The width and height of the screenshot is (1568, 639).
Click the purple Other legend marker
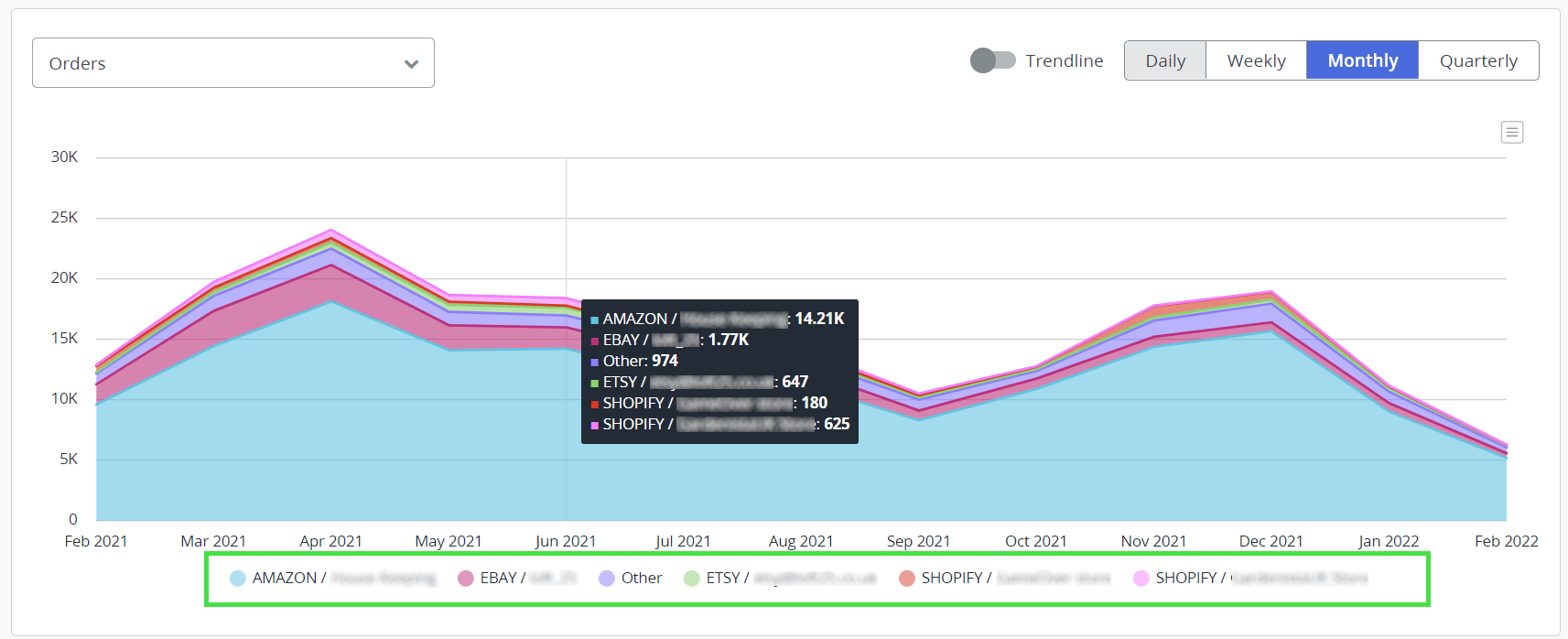(607, 579)
